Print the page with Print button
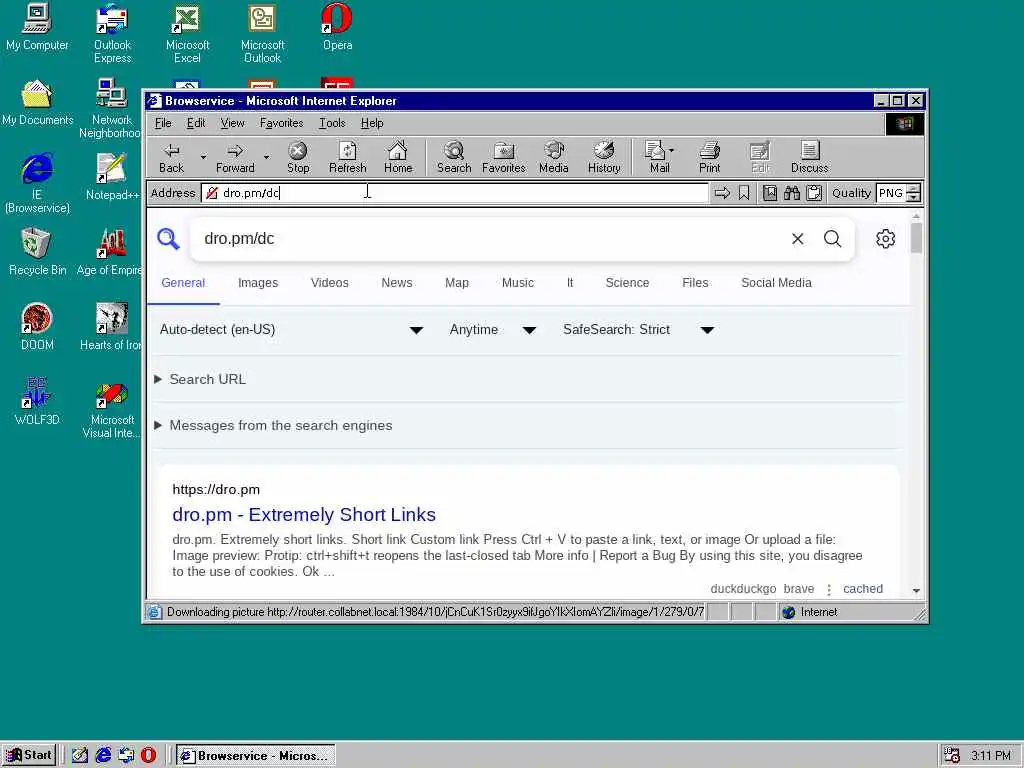This screenshot has width=1024, height=768. (710, 157)
